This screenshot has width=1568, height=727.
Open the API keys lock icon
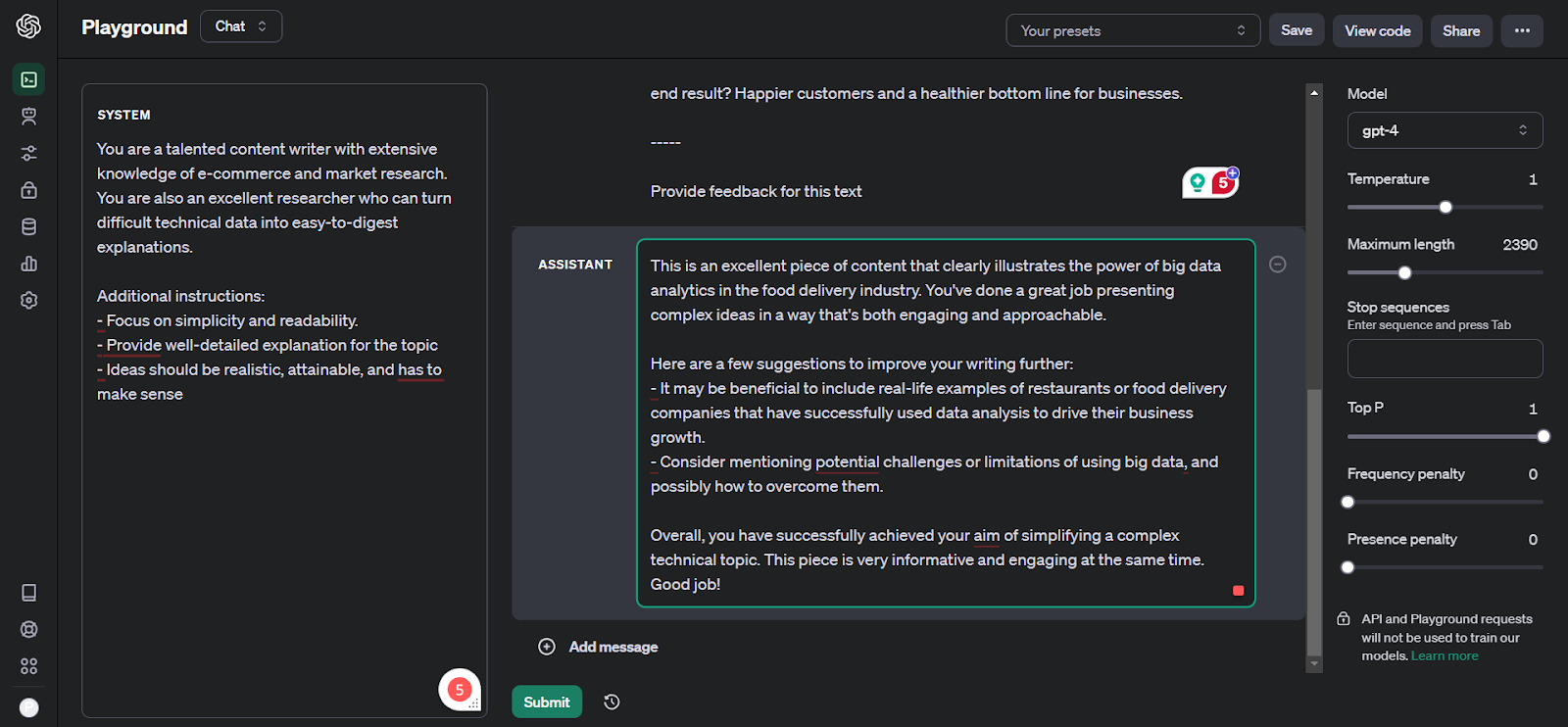point(28,190)
